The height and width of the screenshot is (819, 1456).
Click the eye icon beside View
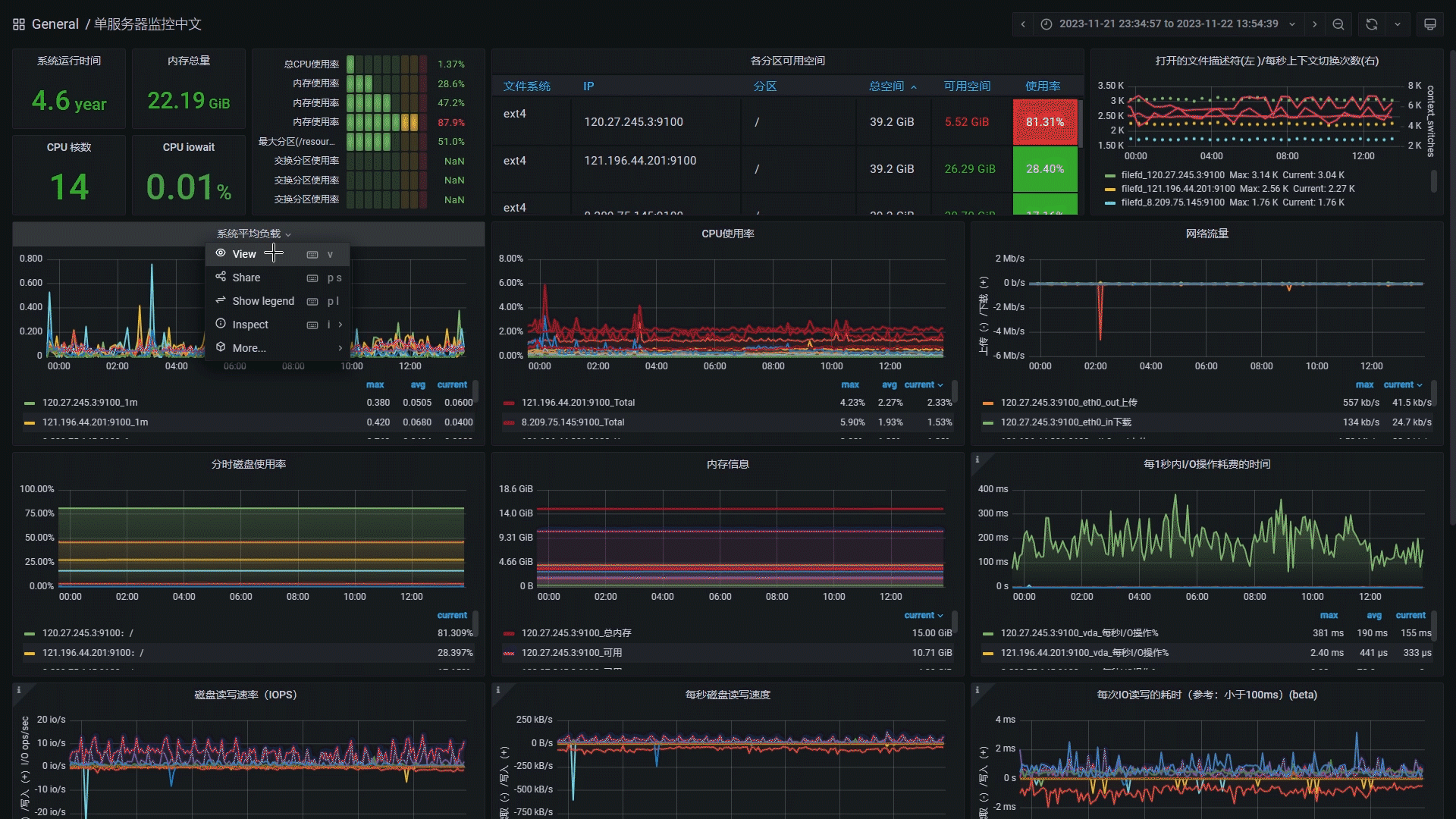click(x=221, y=253)
